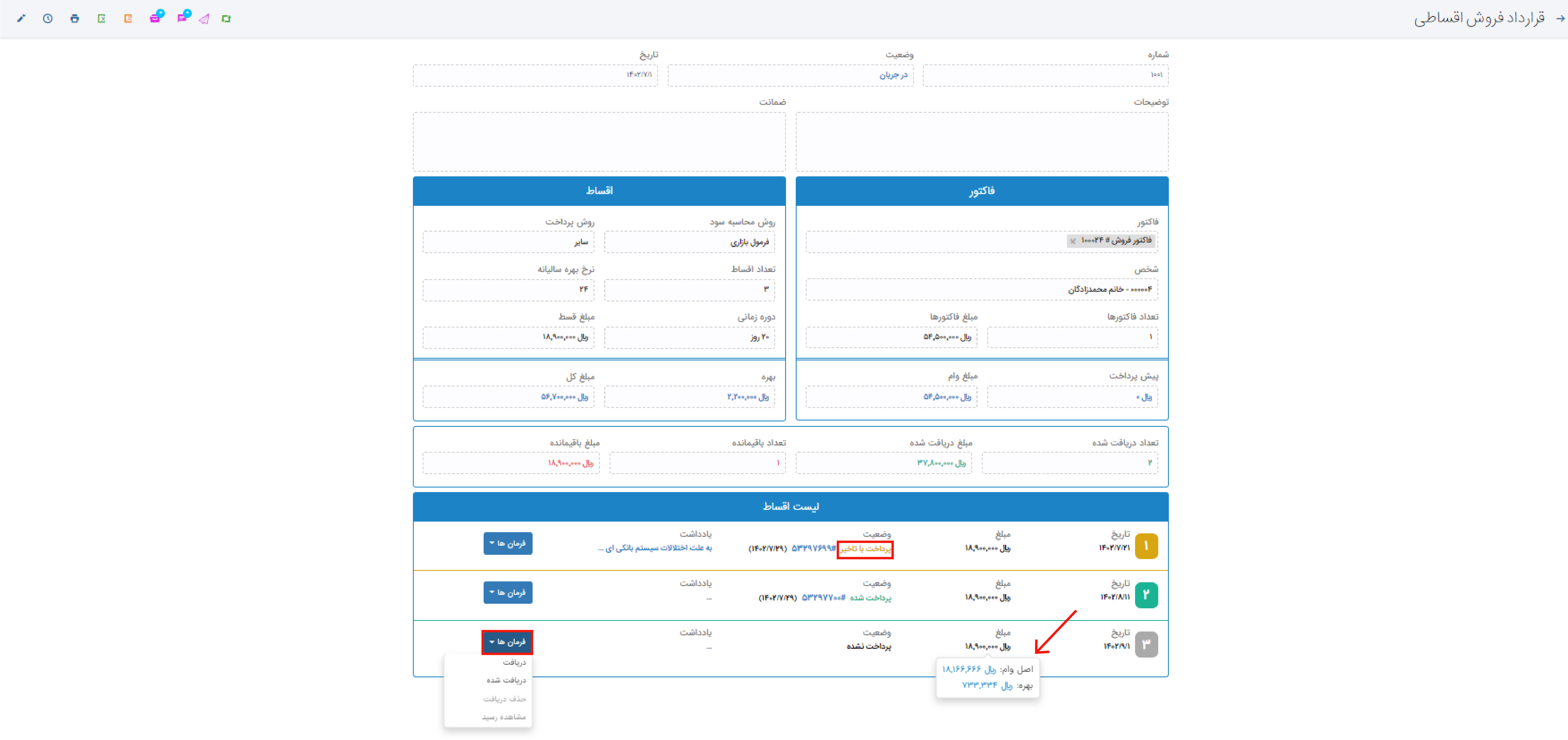This screenshot has height=740, width=1568.
Task: Open receipt link #5329799 in installment ۱
Action: [x=813, y=548]
